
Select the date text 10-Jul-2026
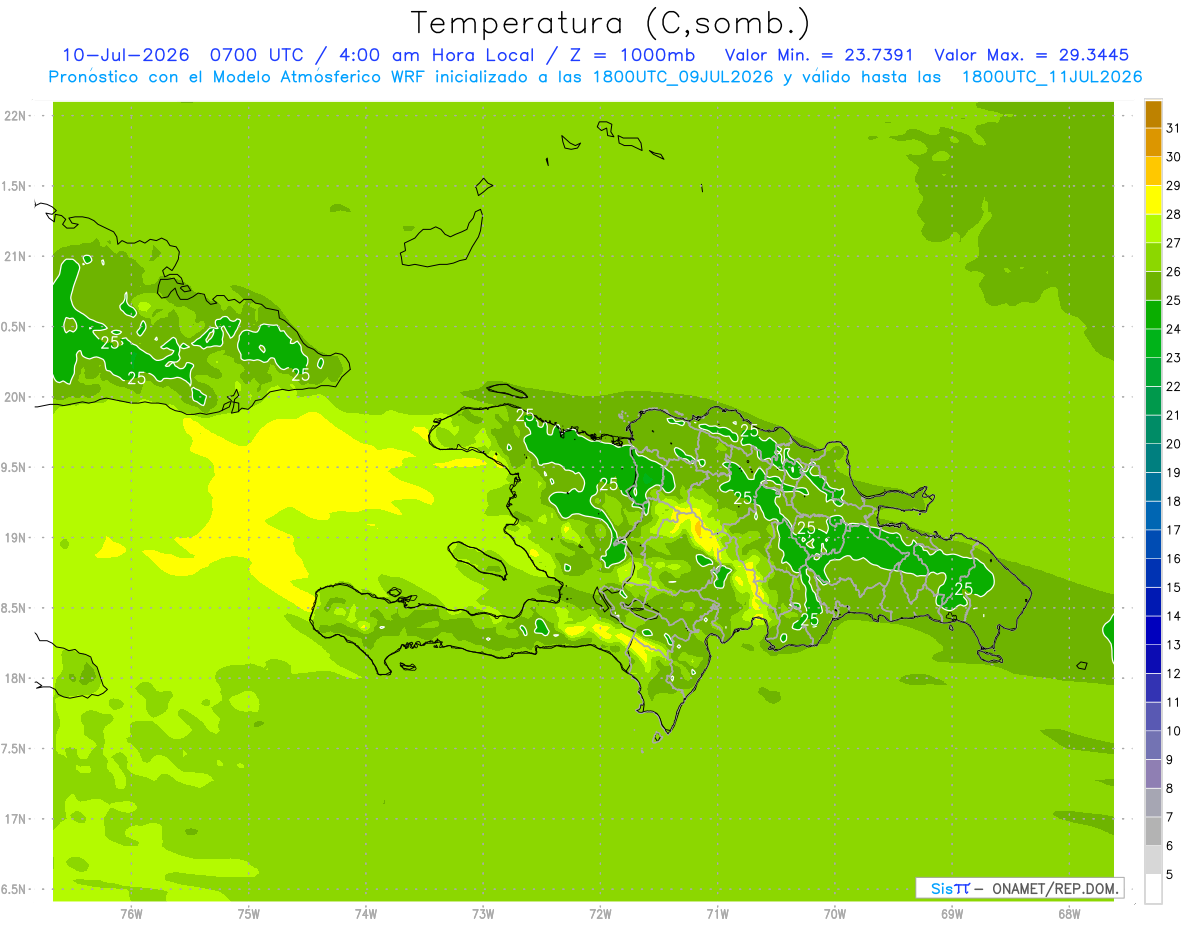point(125,55)
